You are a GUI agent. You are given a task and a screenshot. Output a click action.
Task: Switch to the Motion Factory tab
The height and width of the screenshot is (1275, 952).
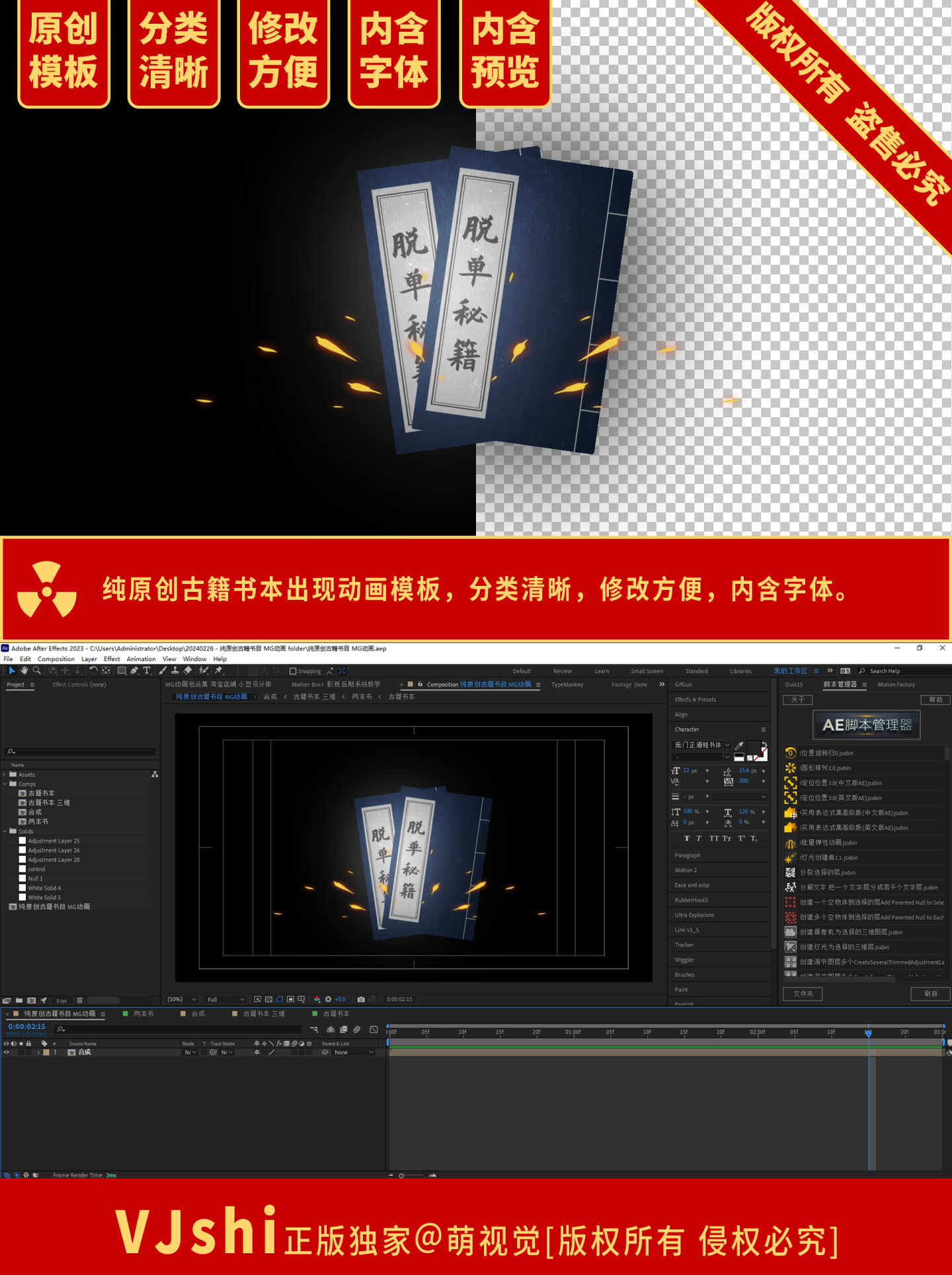click(896, 684)
